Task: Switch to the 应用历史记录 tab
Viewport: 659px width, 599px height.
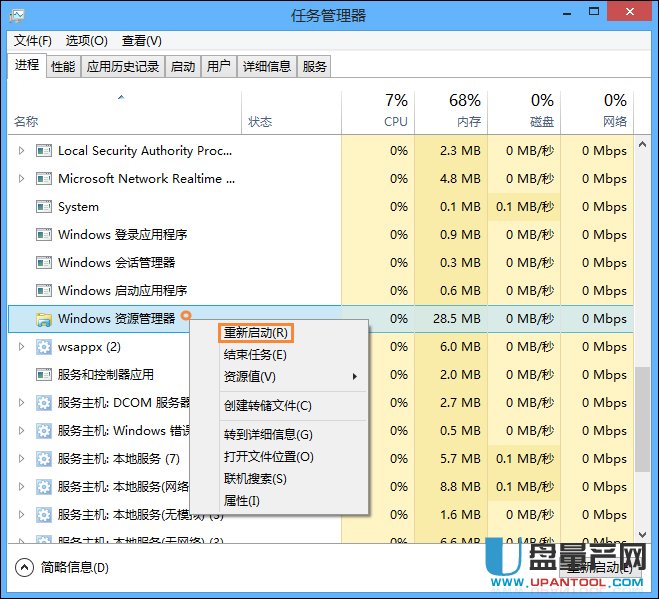Action: pyautogui.click(x=123, y=66)
